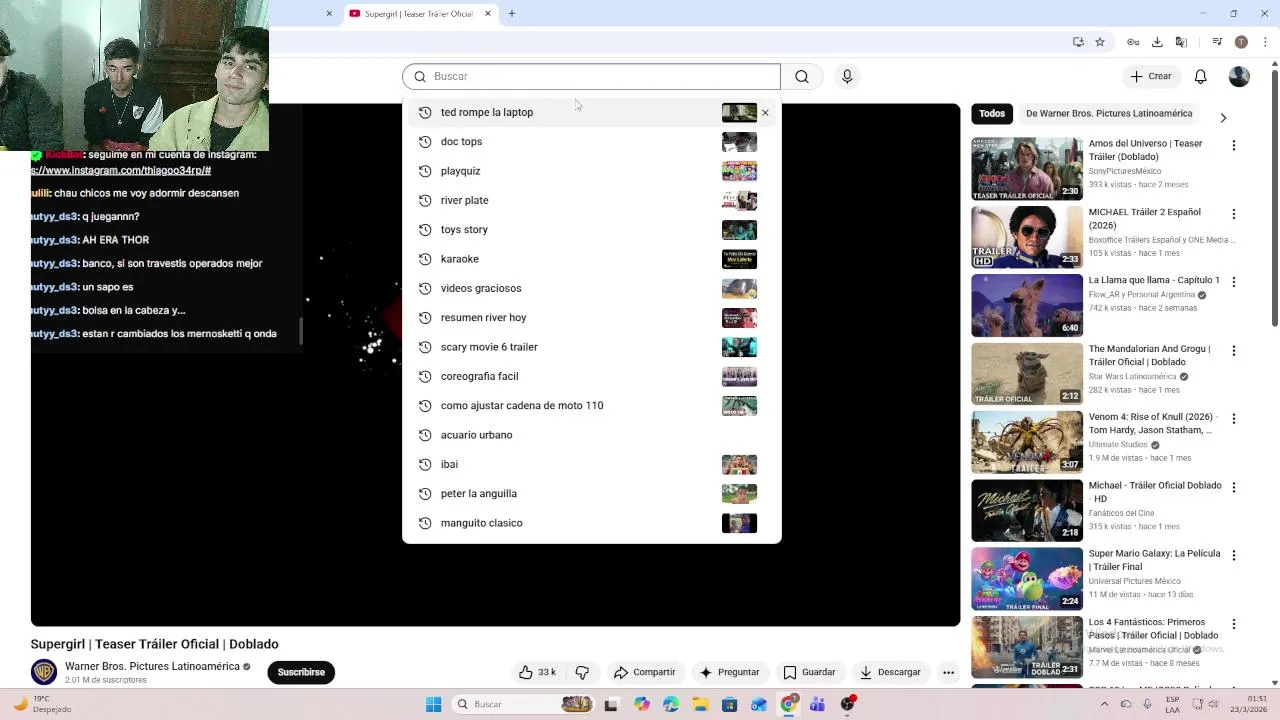Open File Explorer from the taskbar
Viewport: 1280px width, 720px height.
point(700,704)
